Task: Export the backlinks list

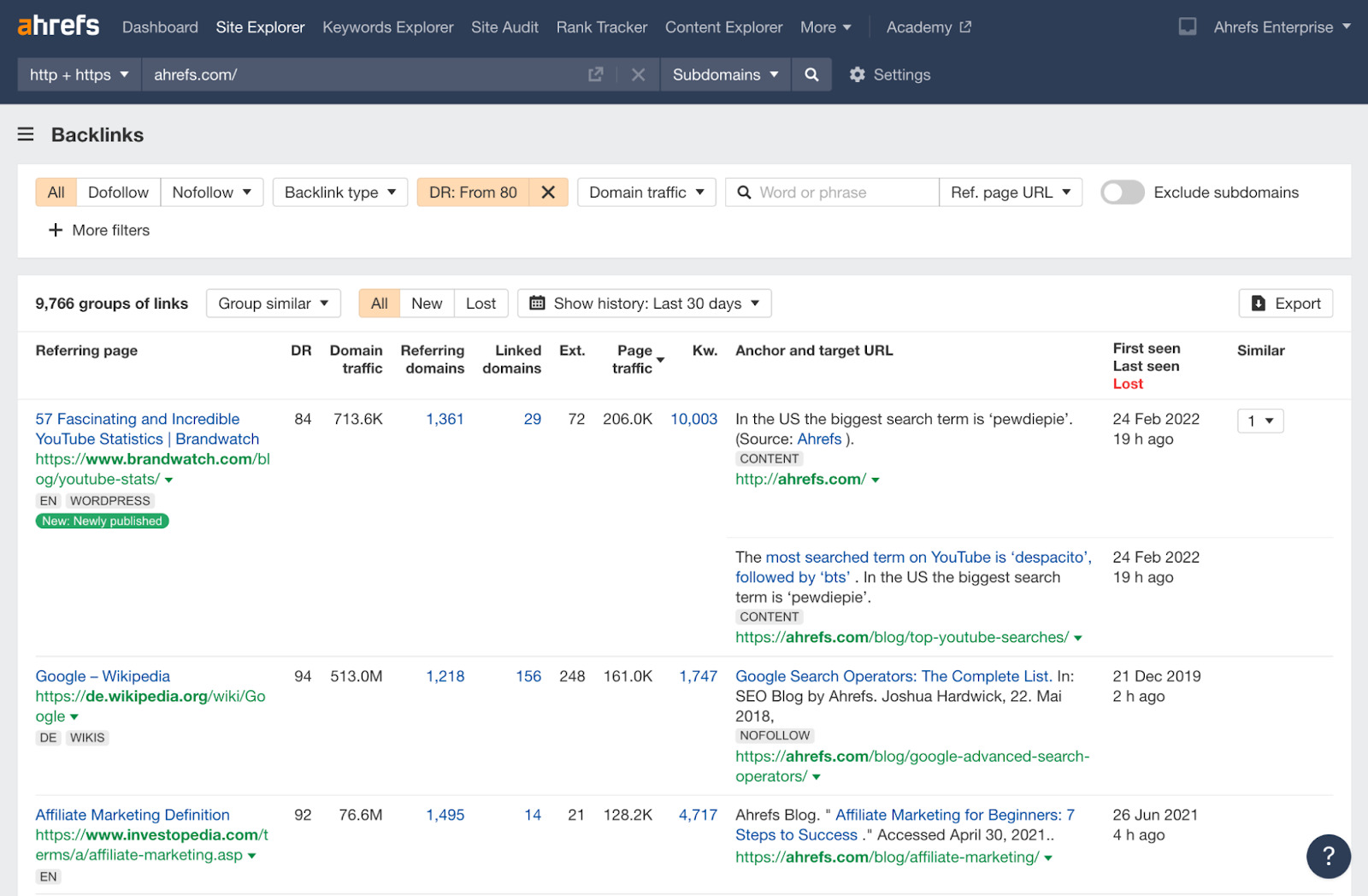Action: [1285, 304]
